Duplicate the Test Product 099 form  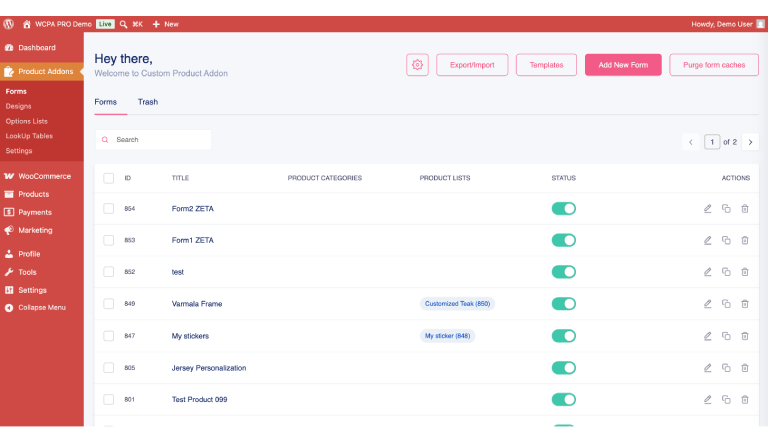click(726, 400)
